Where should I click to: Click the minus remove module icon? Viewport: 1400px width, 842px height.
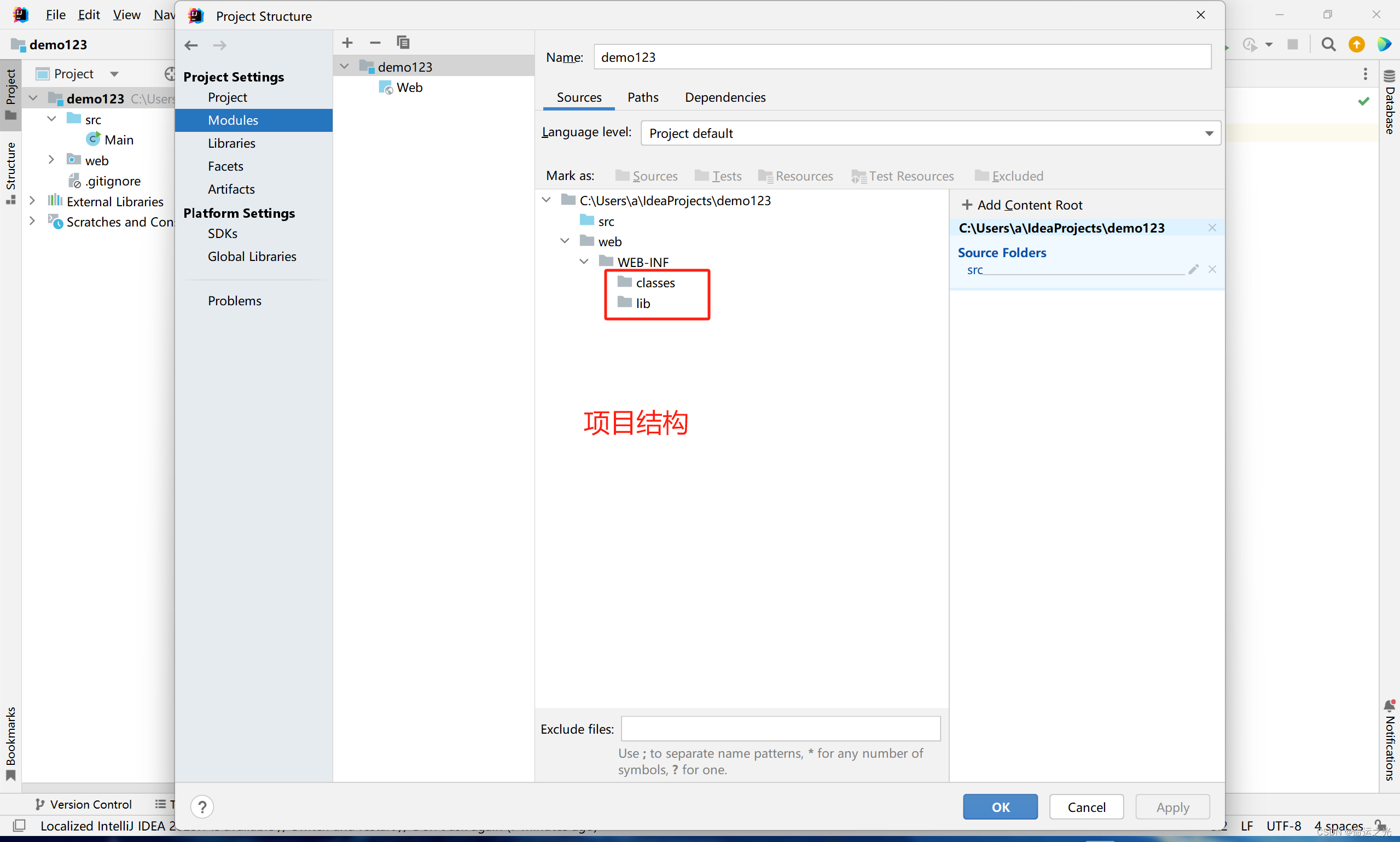pyautogui.click(x=375, y=42)
